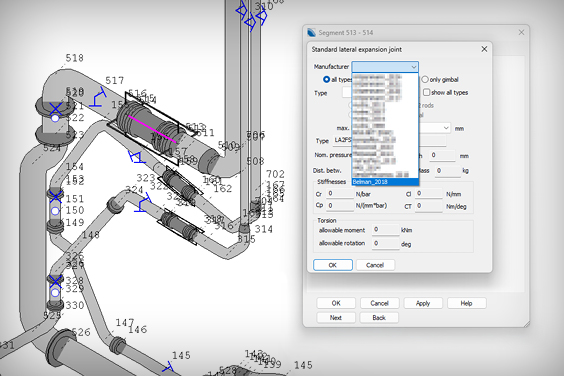The width and height of the screenshot is (564, 376).
Task: Close the Segment 513 - 514 window
Action: 521,32
